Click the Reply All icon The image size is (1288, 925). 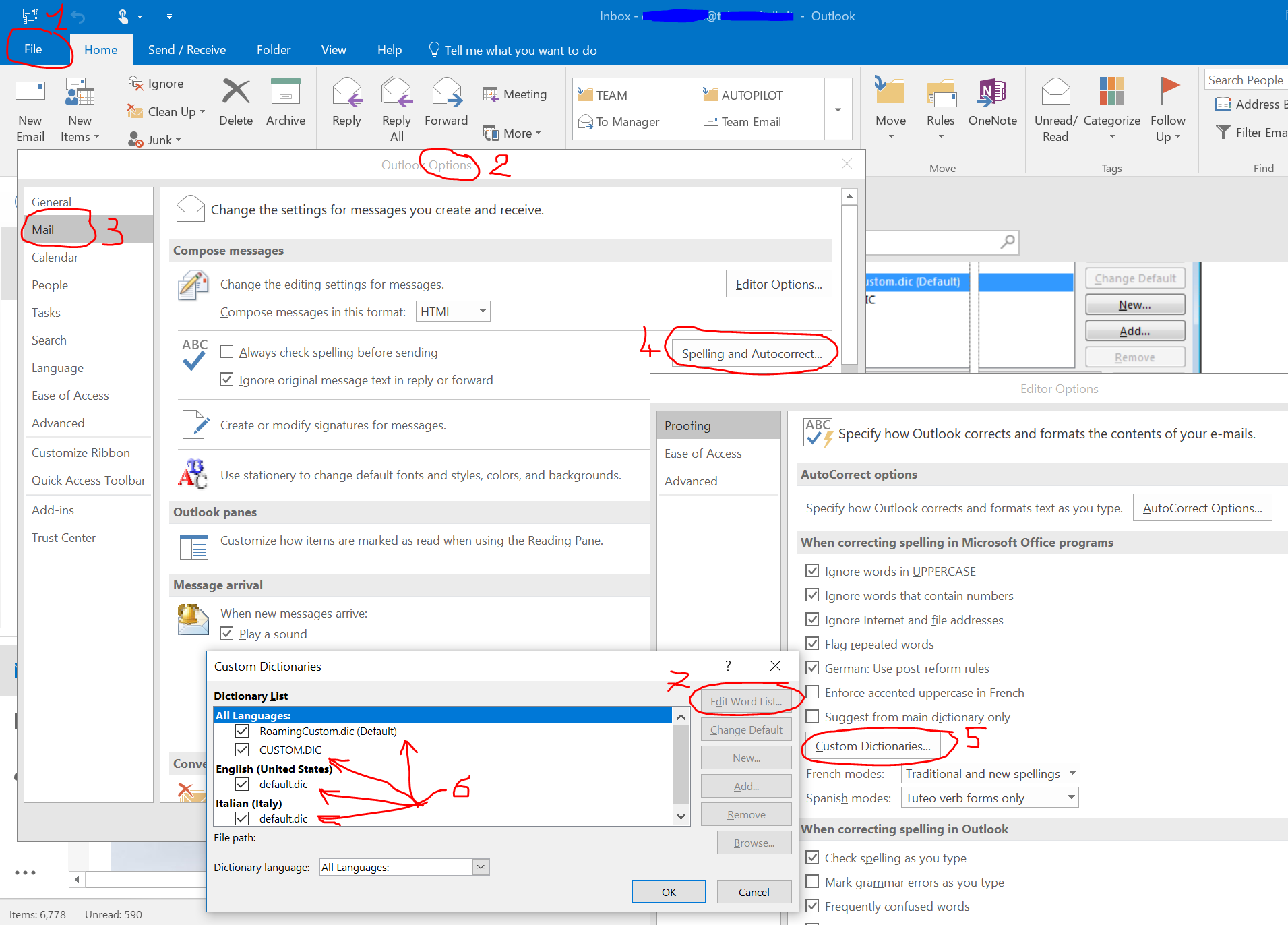pyautogui.click(x=396, y=93)
